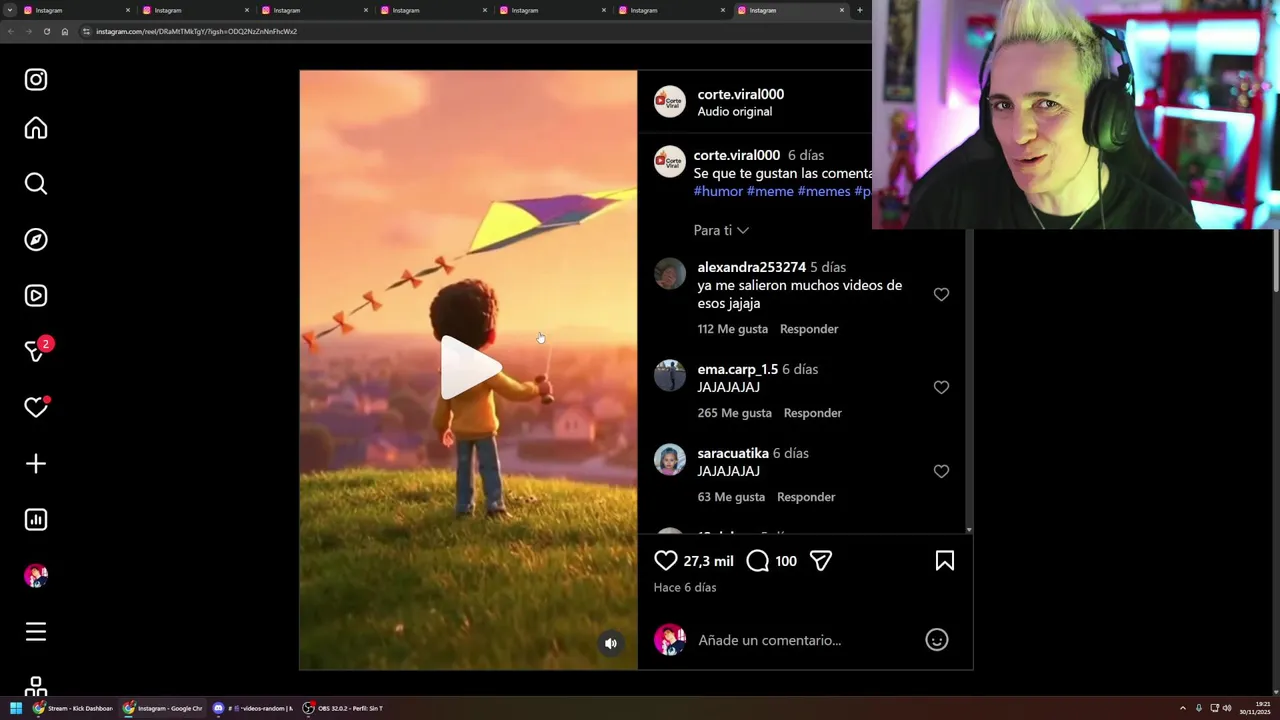Open alexandra253274's profile name

tap(752, 267)
